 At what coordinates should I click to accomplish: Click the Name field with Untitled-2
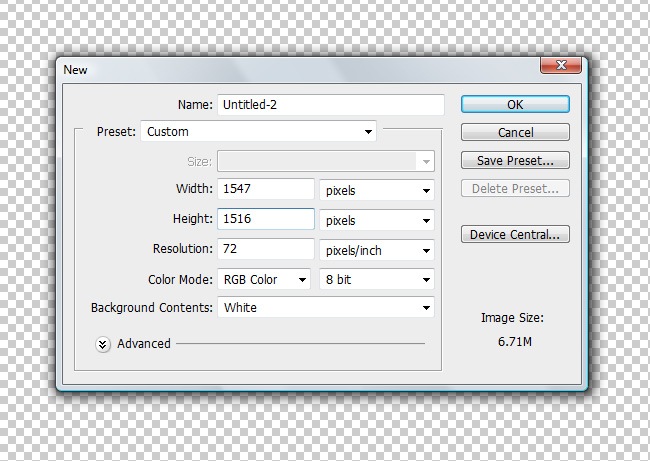[330, 104]
